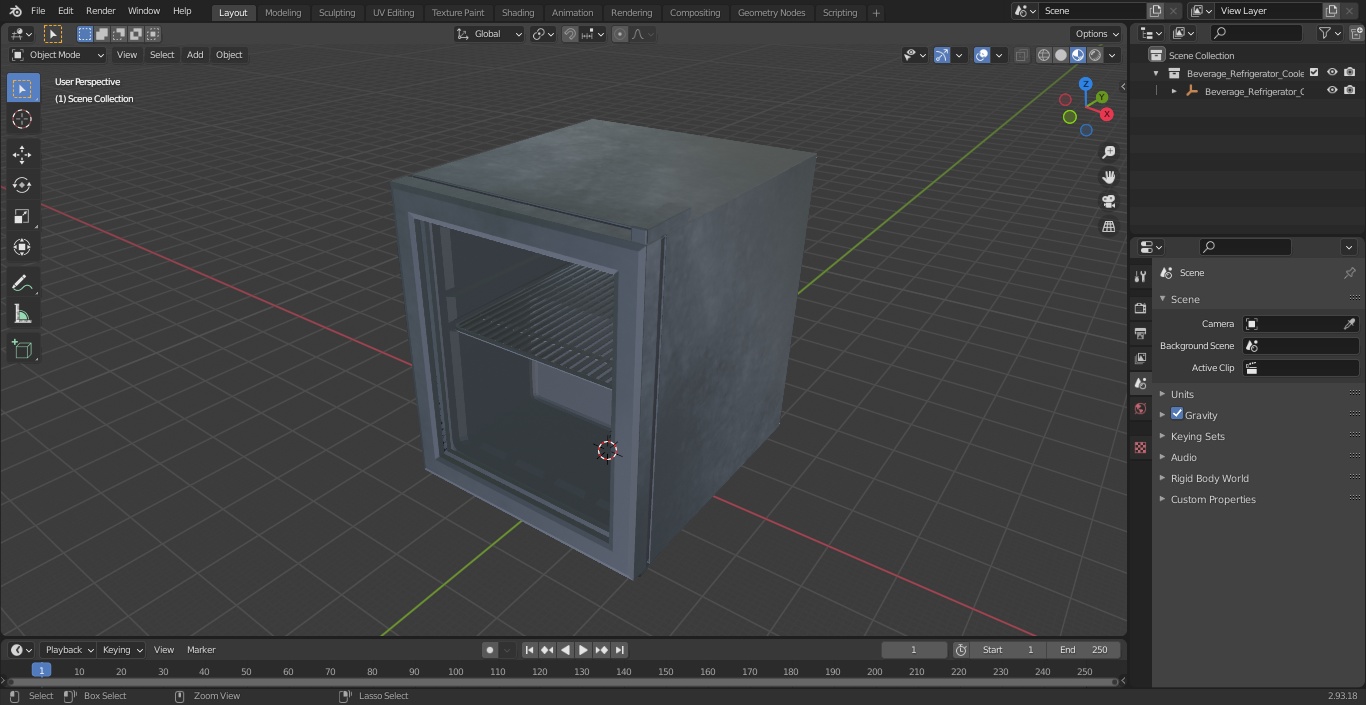Switch orthographic/perspective grid icon
The image size is (1366, 705).
point(1108,227)
